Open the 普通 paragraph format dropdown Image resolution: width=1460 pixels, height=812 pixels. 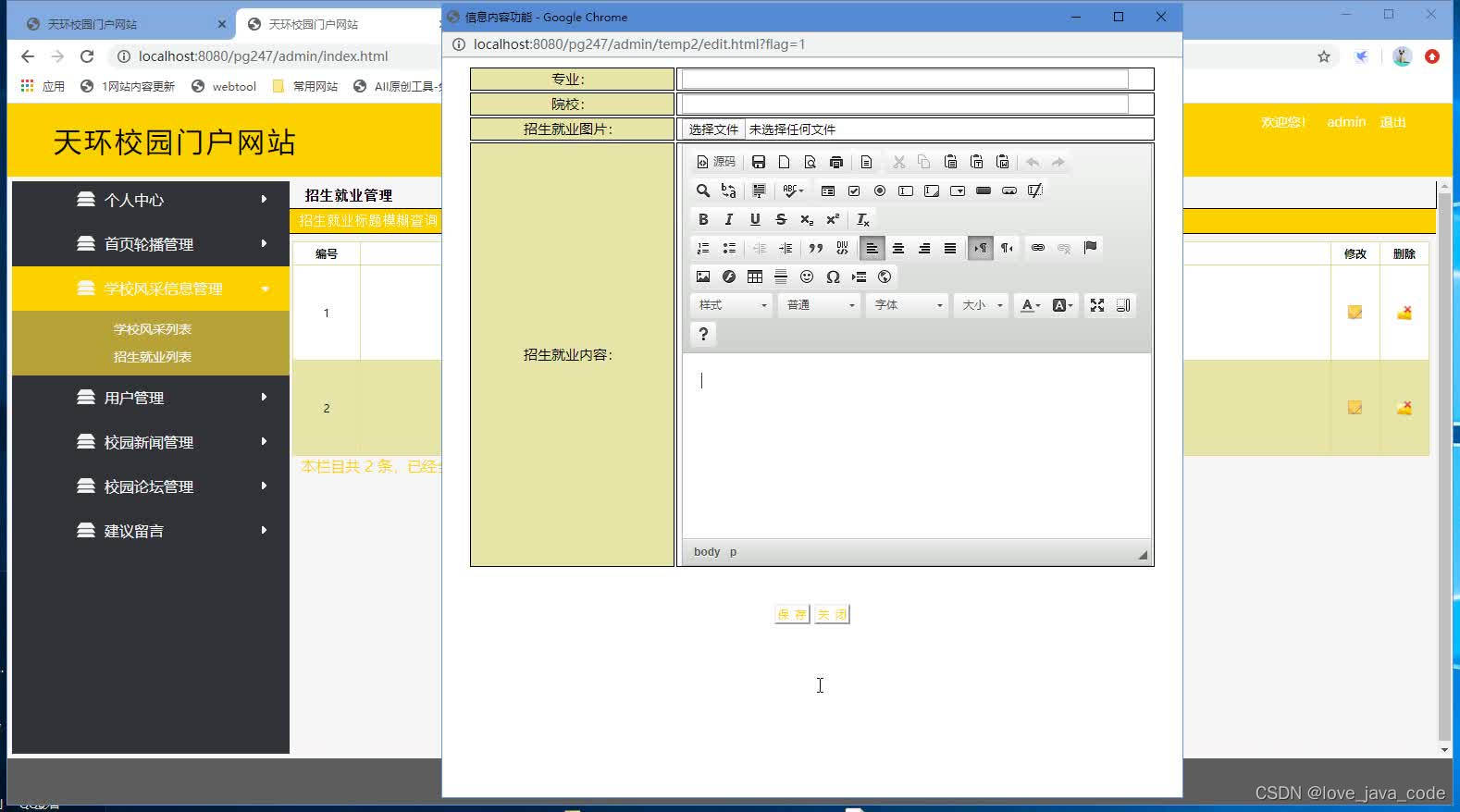point(820,305)
